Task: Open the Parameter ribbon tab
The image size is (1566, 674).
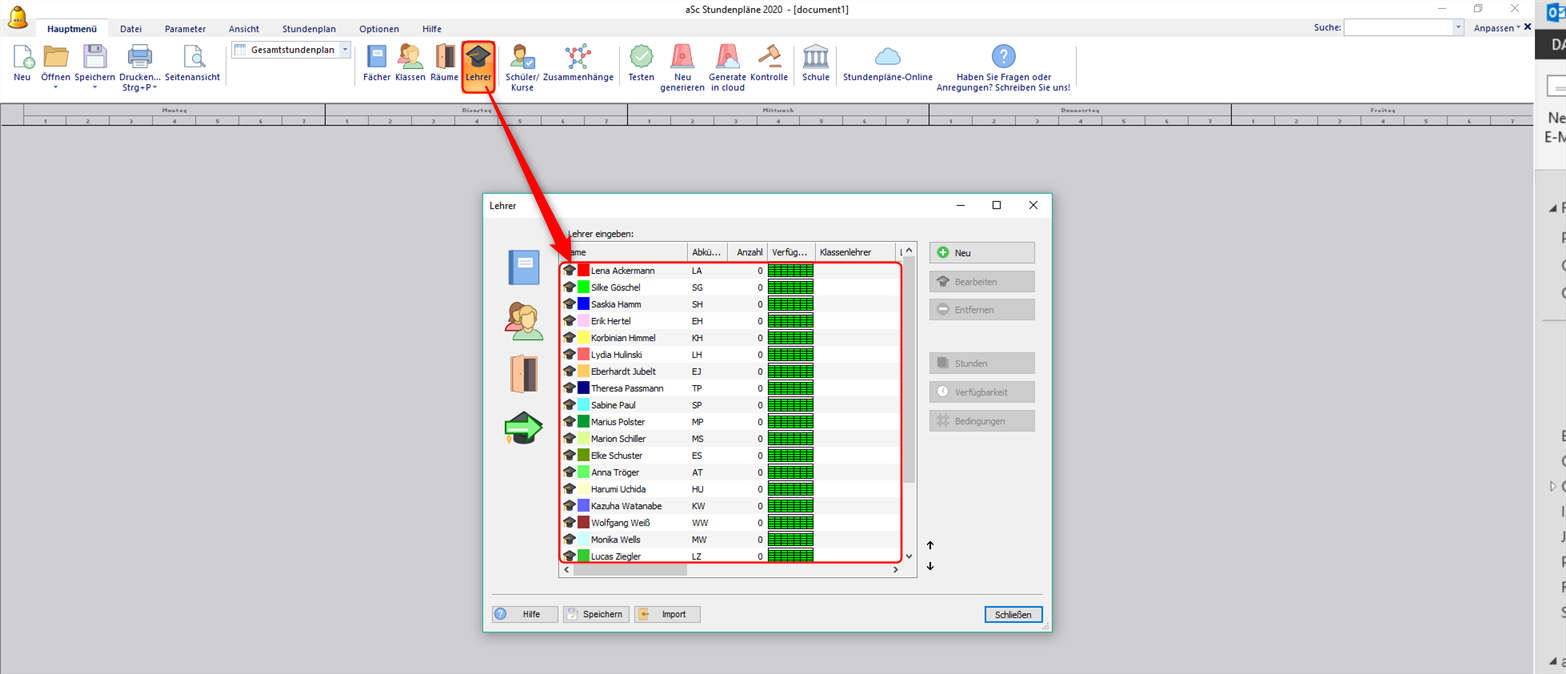Action: [185, 29]
